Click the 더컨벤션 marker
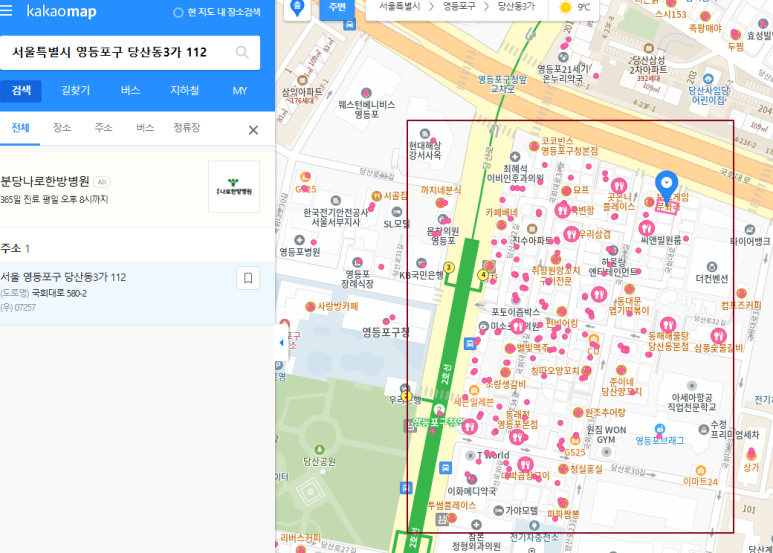This screenshot has width=773, height=553. 711,267
